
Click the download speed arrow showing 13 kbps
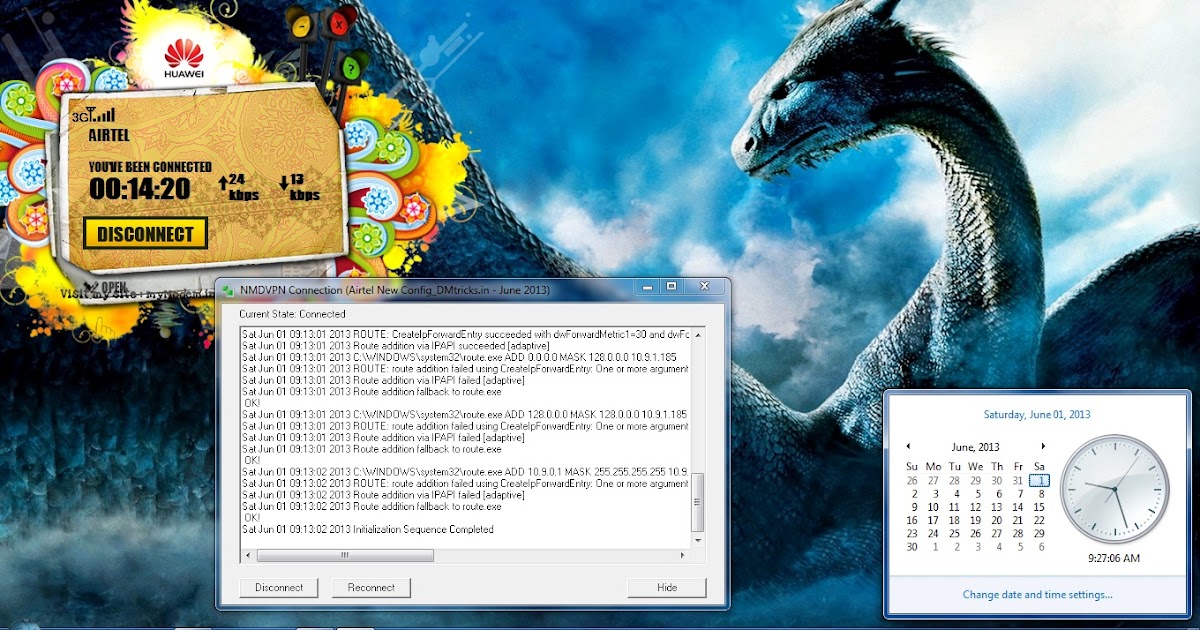[x=285, y=183]
